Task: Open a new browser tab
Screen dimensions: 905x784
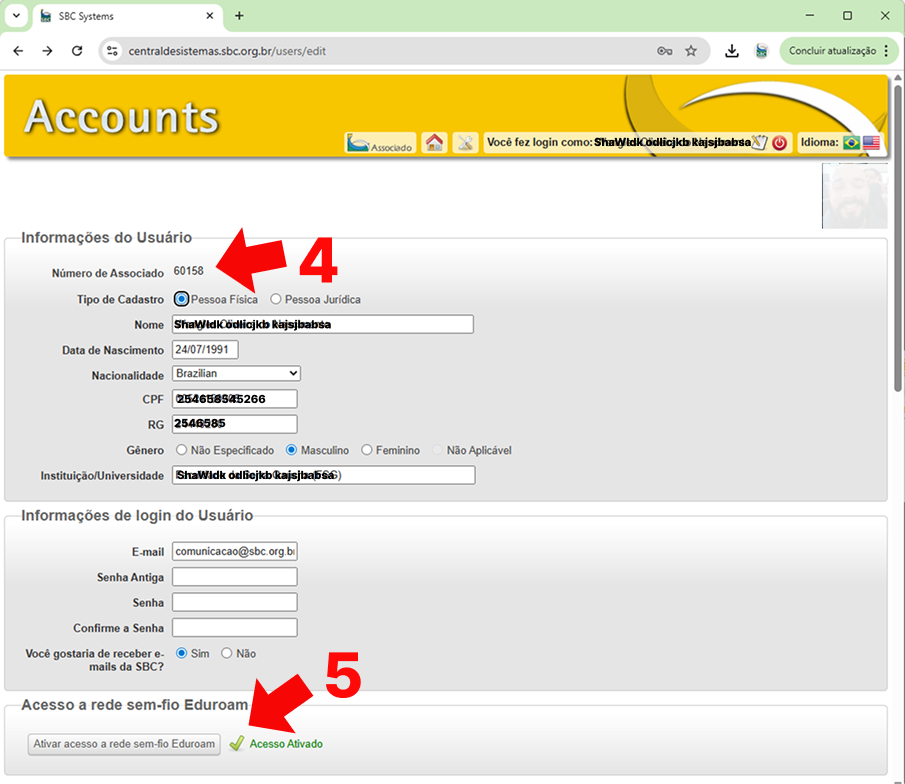Action: pos(239,16)
